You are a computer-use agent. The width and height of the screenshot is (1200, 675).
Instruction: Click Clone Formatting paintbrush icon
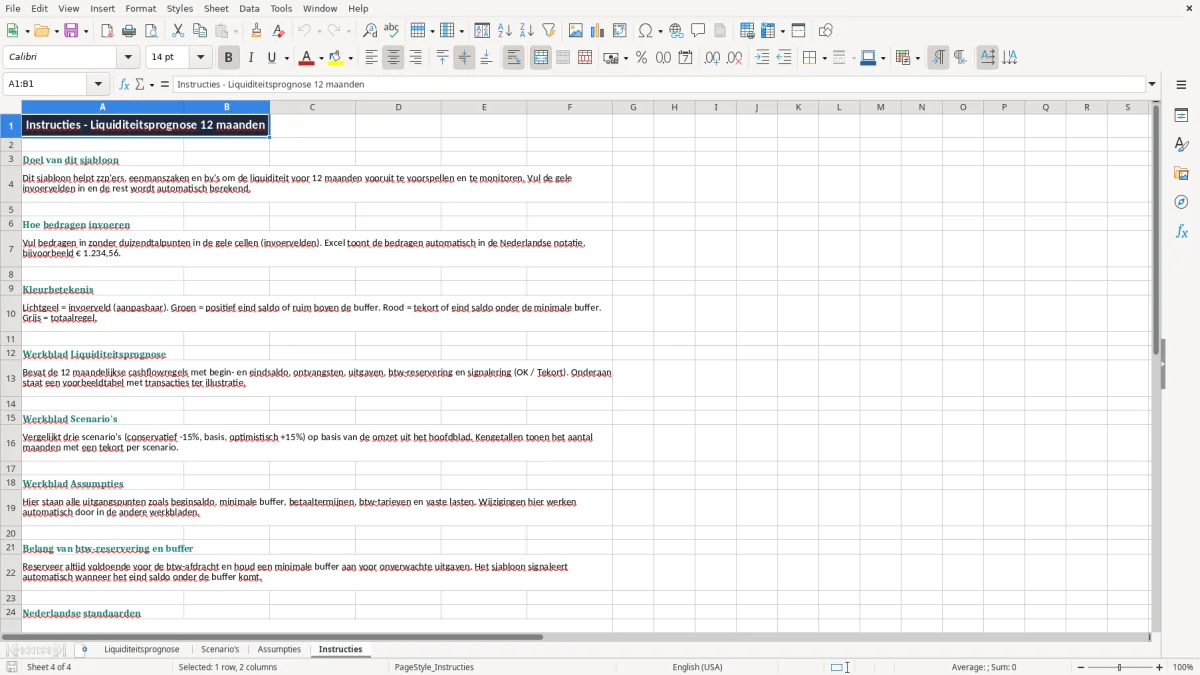pyautogui.click(x=257, y=31)
